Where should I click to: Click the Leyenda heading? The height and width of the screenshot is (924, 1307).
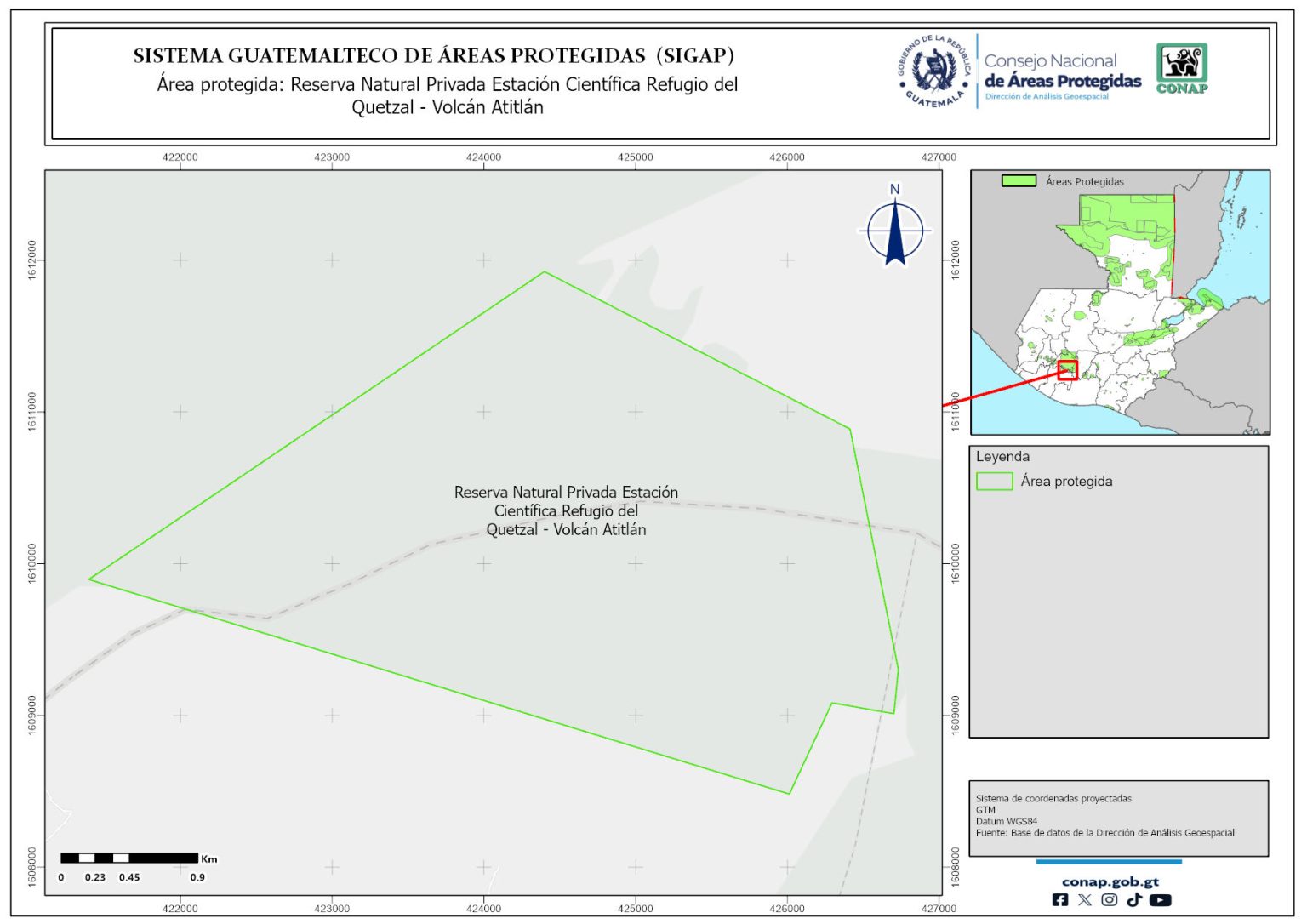click(1002, 457)
